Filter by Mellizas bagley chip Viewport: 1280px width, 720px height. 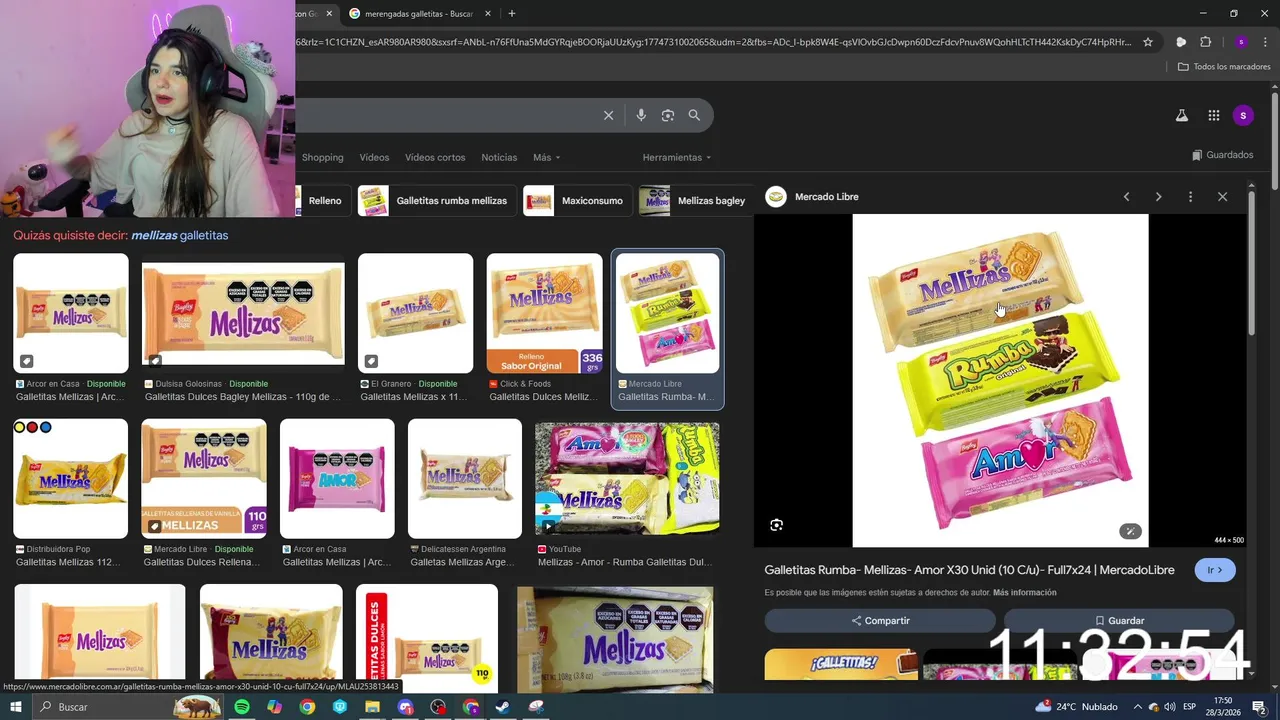[x=695, y=200]
